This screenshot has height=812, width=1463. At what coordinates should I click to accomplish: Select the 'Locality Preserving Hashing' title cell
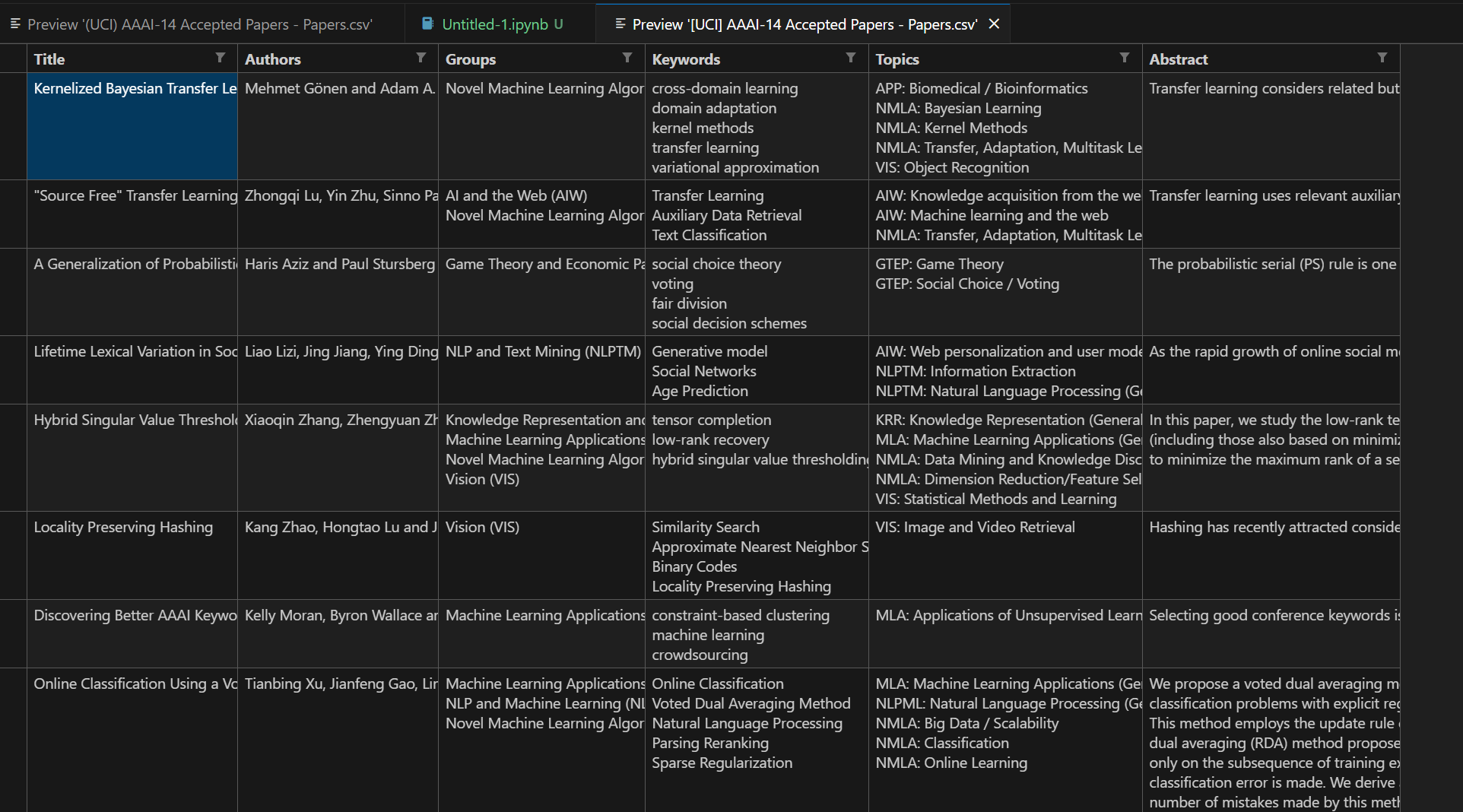(x=132, y=556)
